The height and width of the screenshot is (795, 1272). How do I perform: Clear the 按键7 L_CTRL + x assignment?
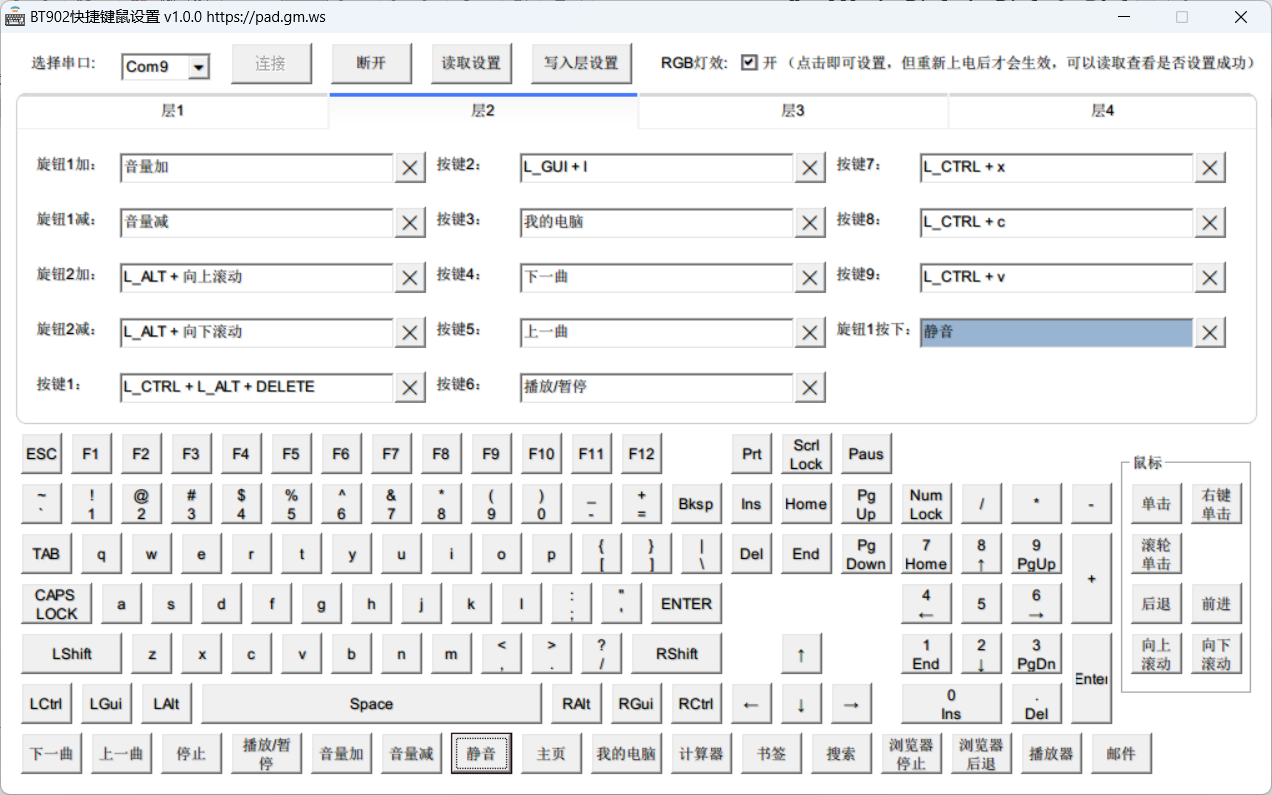(1210, 168)
